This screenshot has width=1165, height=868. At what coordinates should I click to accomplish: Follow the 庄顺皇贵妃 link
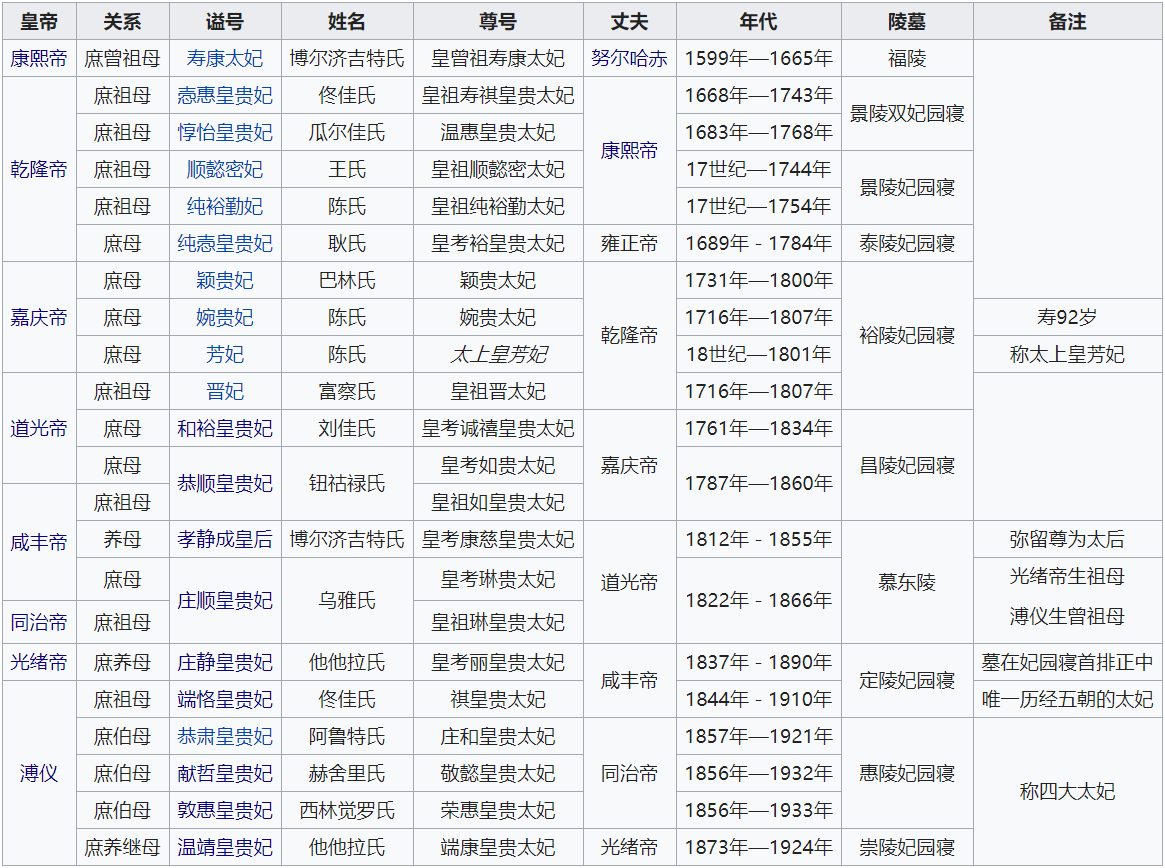225,600
